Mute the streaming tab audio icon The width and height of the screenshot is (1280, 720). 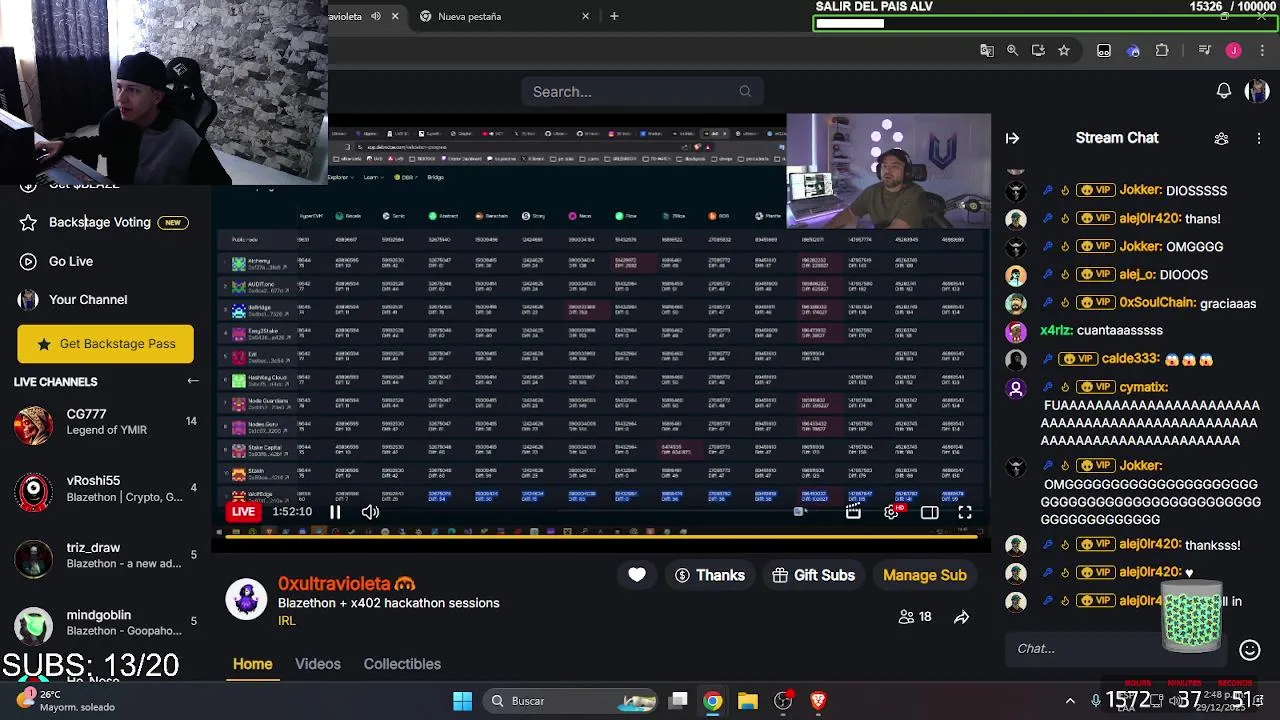pos(376,16)
